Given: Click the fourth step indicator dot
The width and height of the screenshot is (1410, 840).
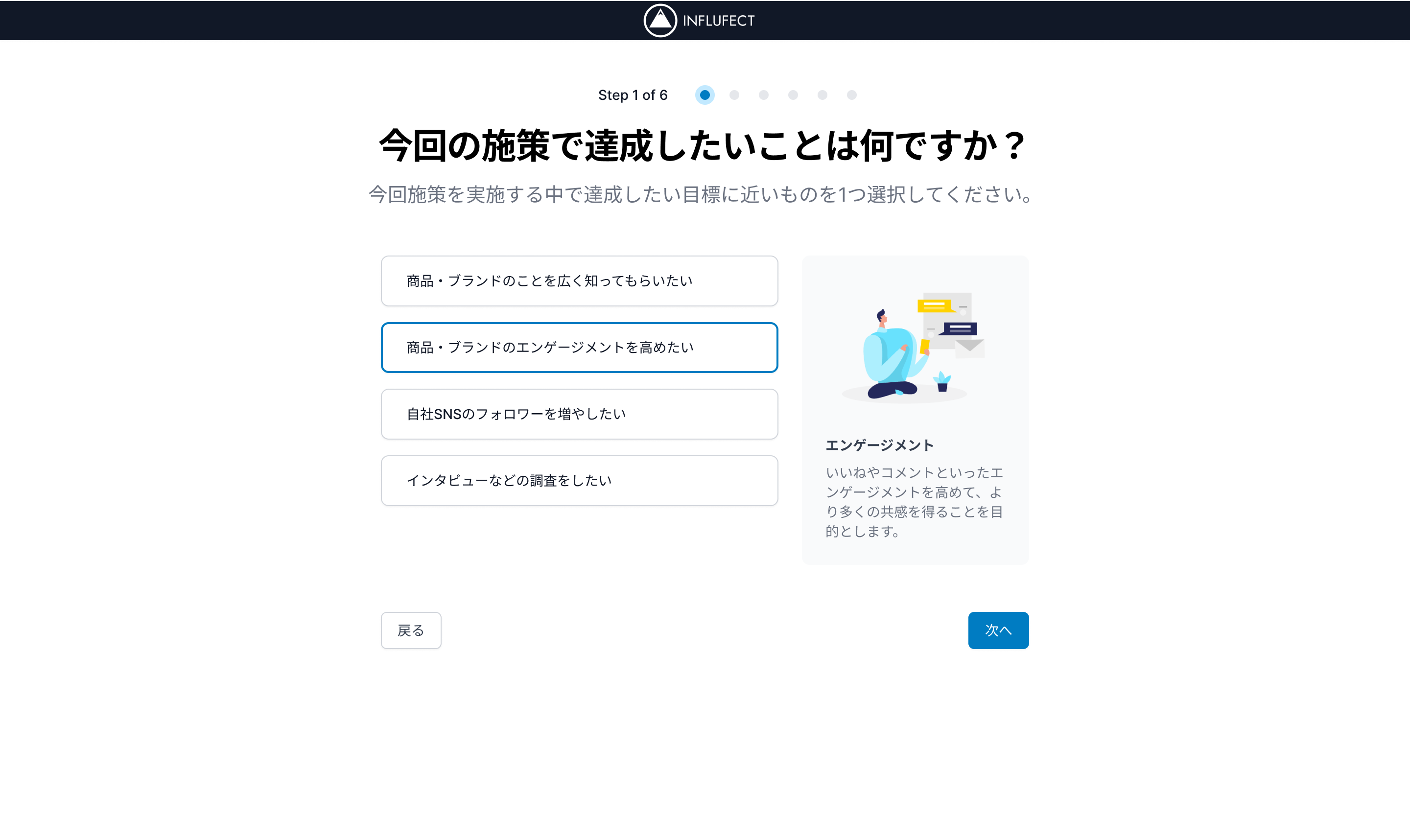Looking at the screenshot, I should 793,95.
